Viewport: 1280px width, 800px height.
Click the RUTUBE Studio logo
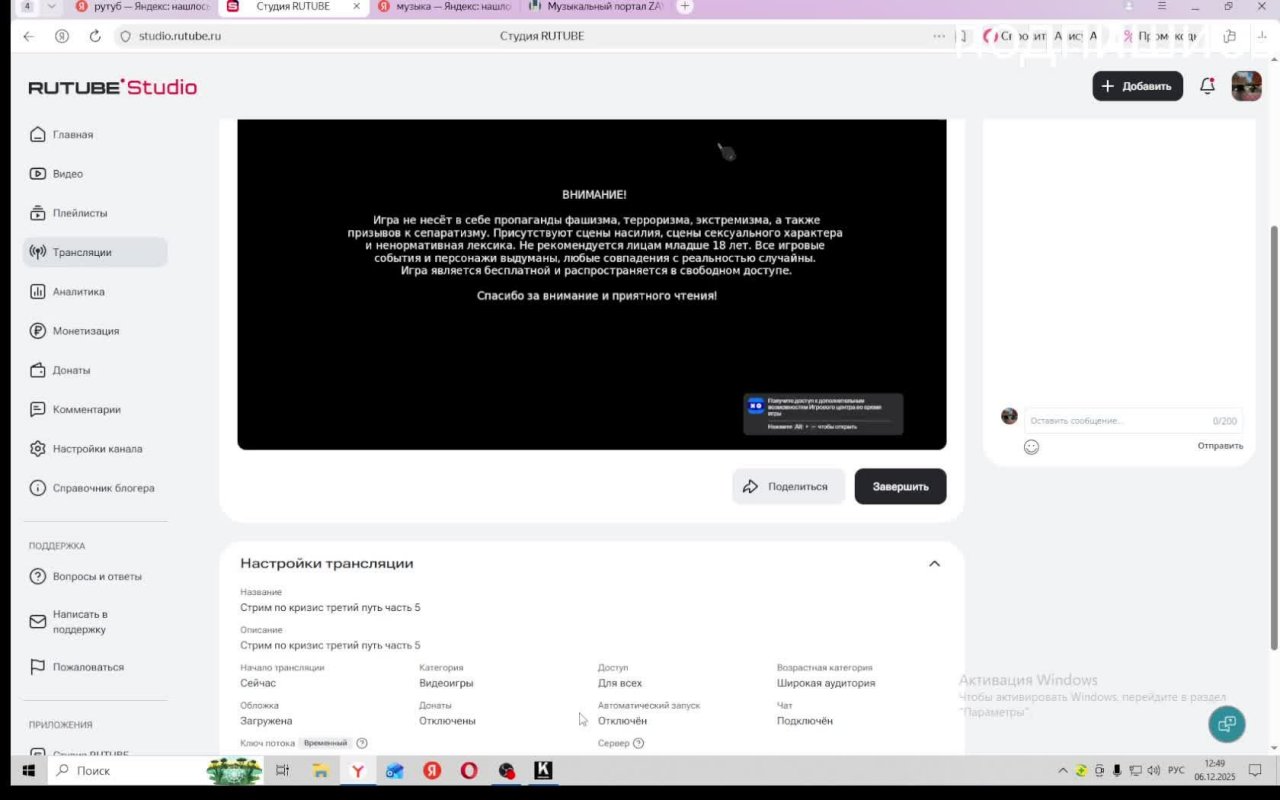tap(112, 87)
